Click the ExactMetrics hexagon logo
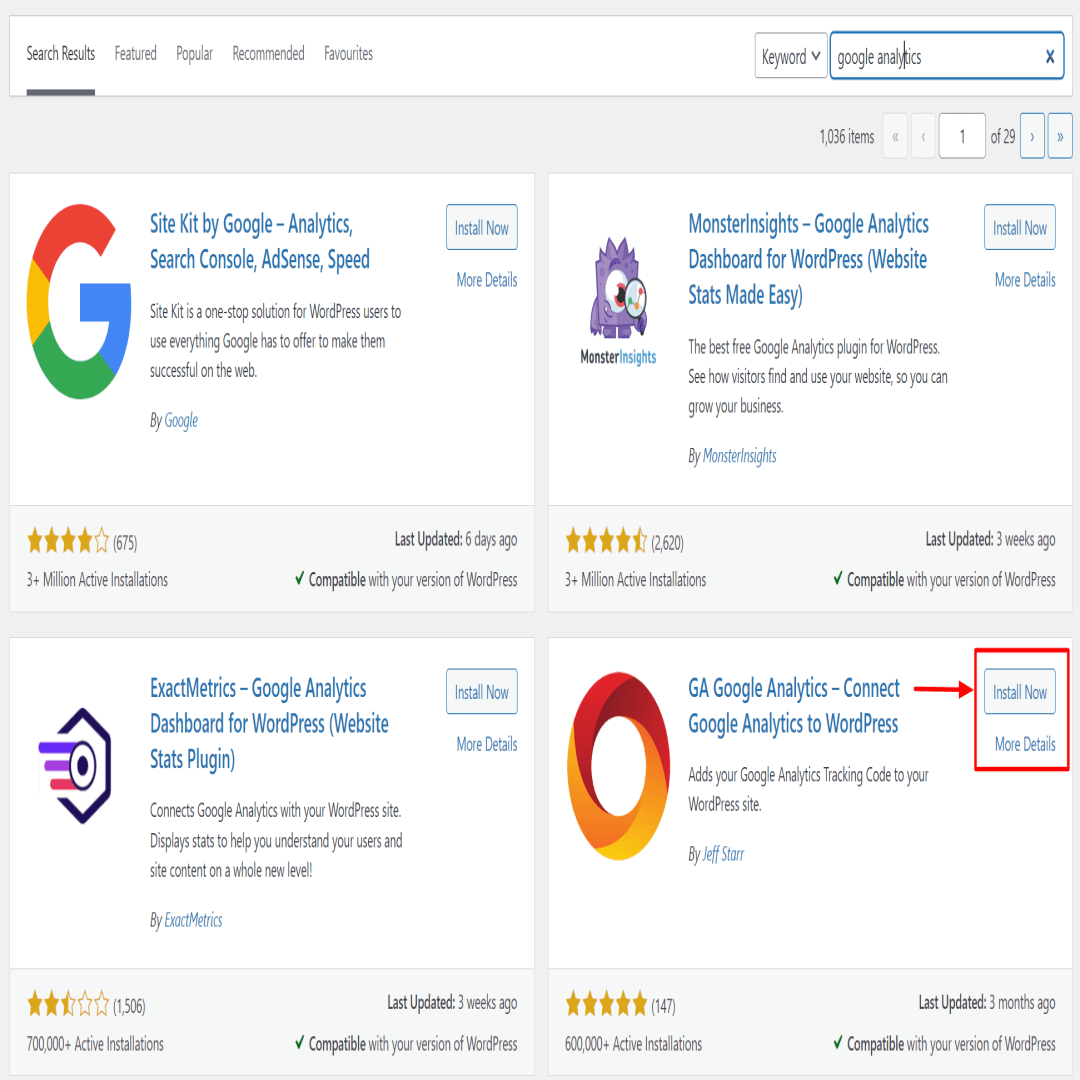The width and height of the screenshot is (1080, 1080). point(76,765)
